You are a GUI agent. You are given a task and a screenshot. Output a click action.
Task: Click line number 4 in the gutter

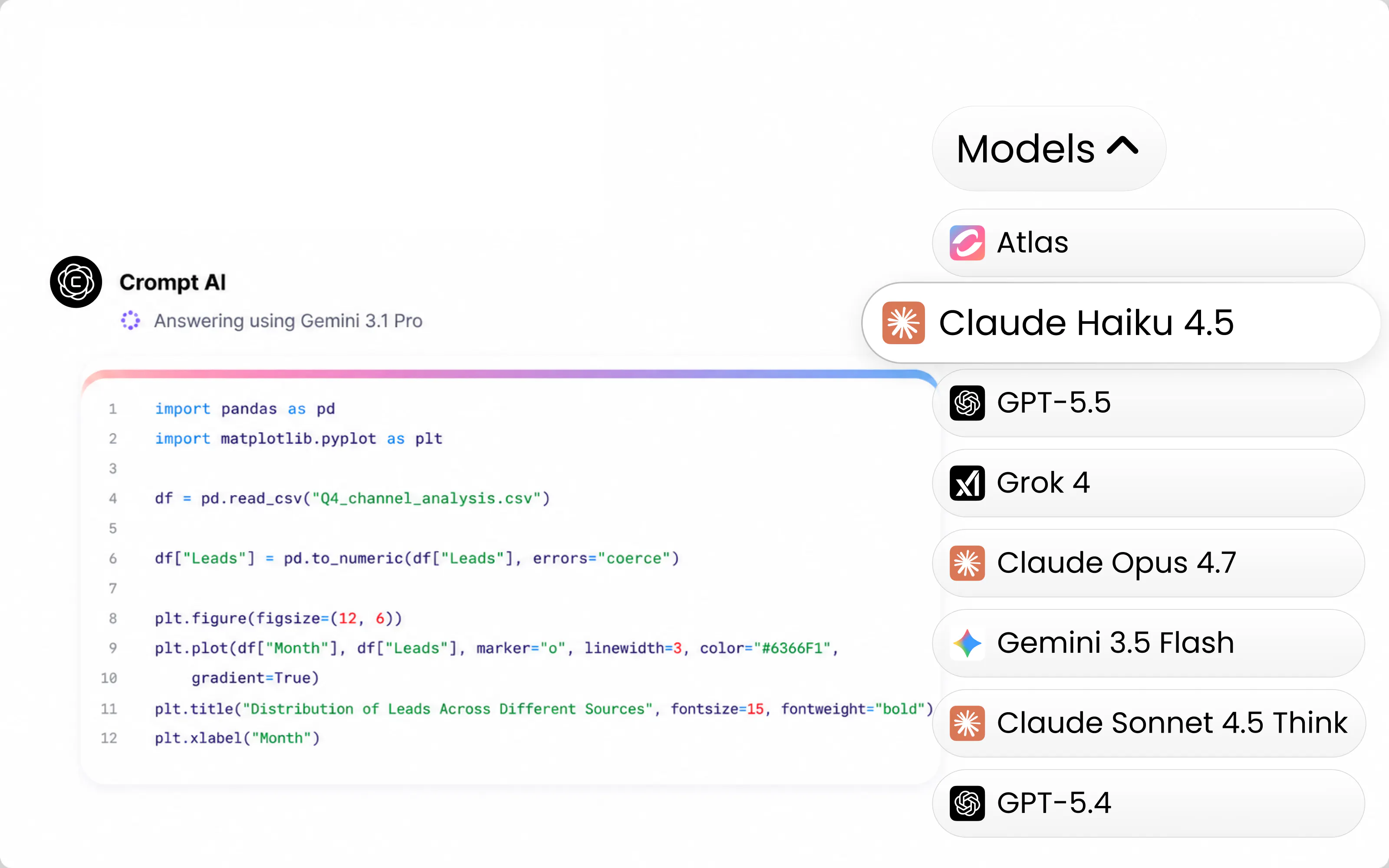click(112, 498)
